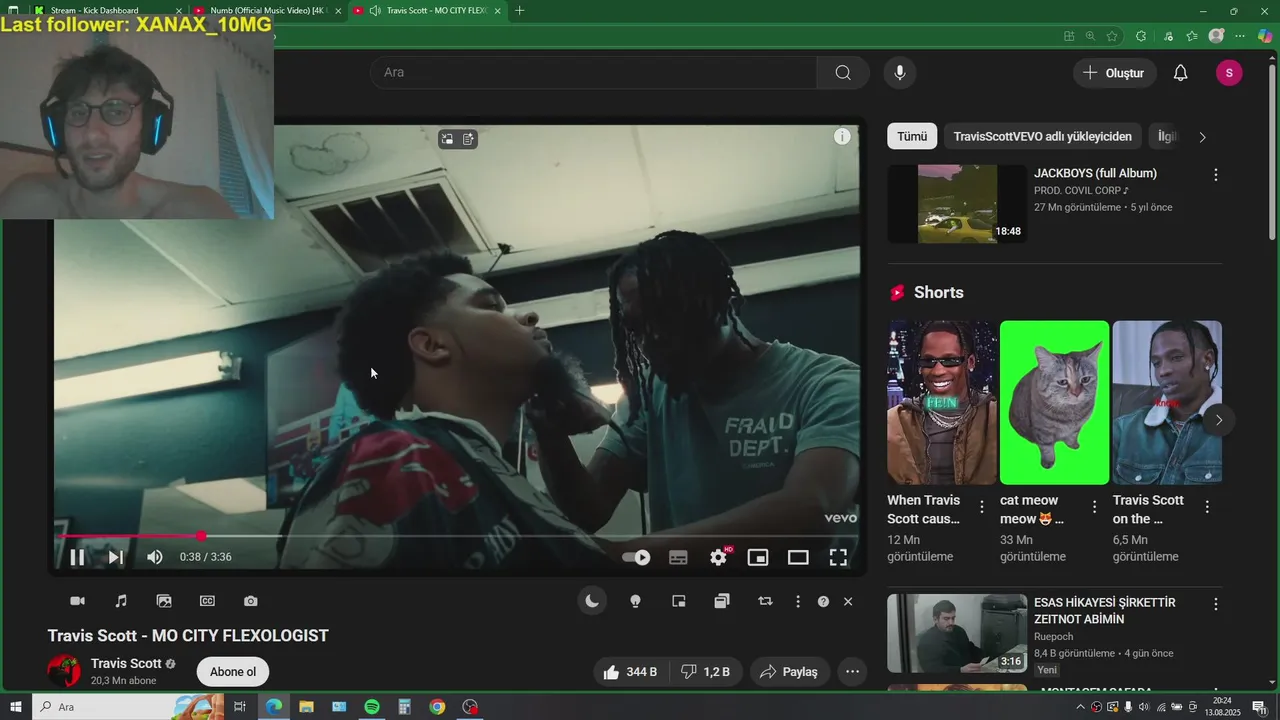Enter full screen mode
The width and height of the screenshot is (1280, 720).
838,558
